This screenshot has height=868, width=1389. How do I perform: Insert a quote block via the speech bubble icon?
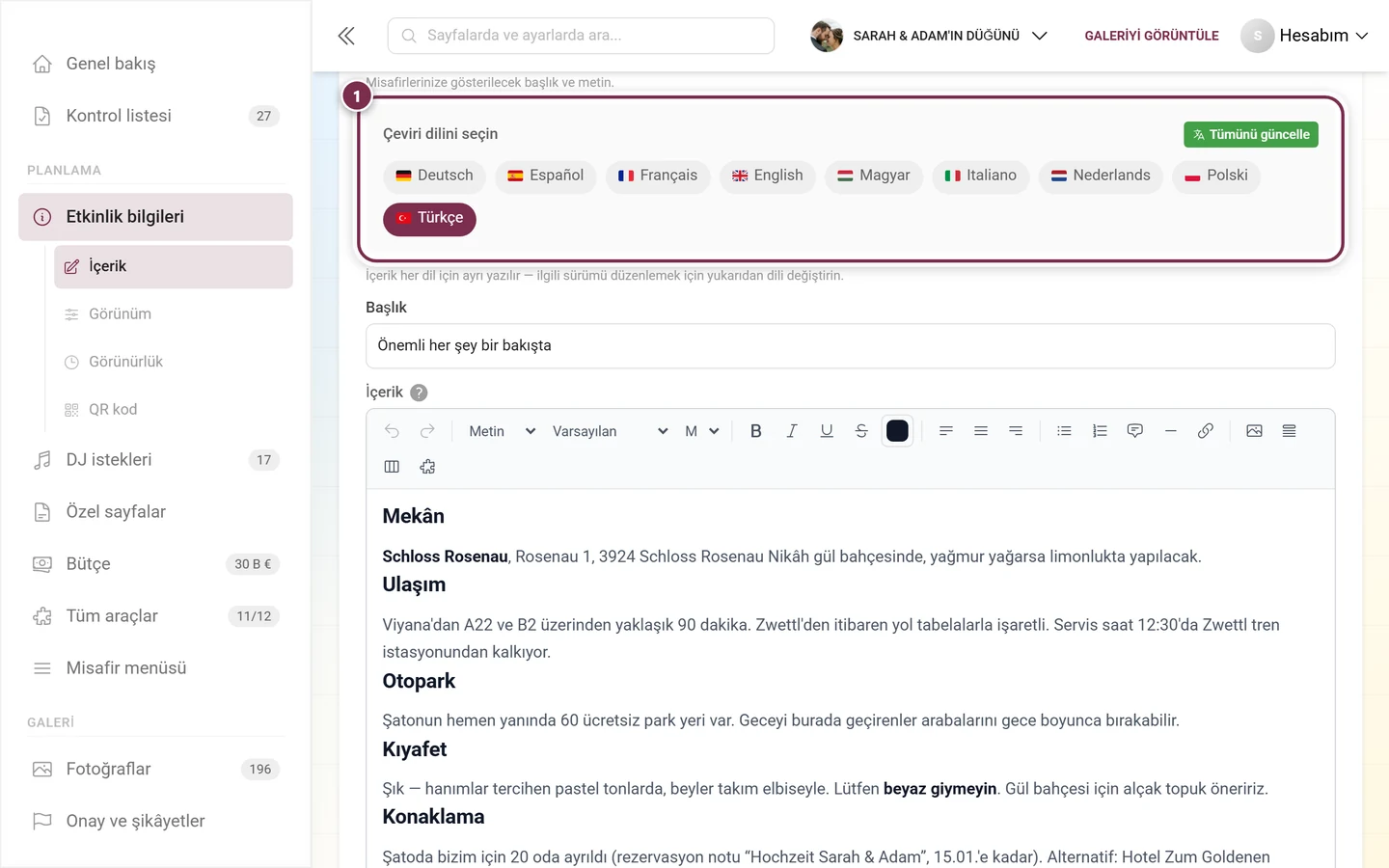[x=1135, y=431]
